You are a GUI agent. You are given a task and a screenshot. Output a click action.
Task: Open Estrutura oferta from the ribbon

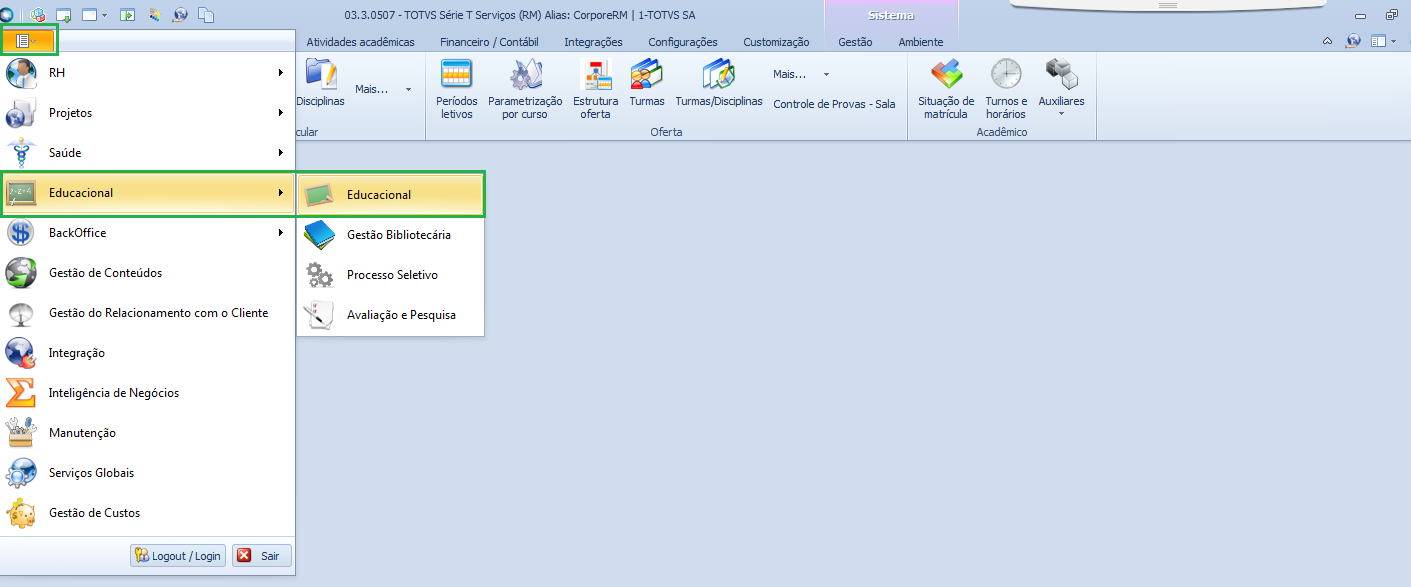(596, 89)
